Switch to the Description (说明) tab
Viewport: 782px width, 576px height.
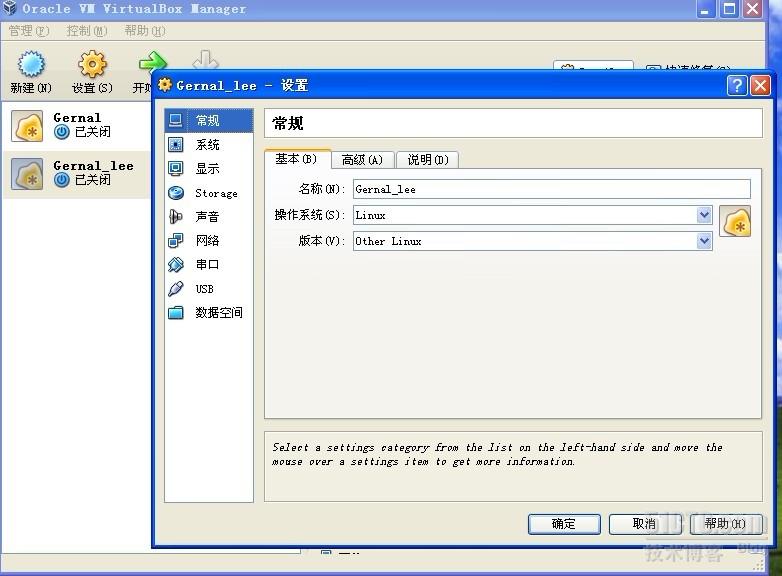(427, 160)
